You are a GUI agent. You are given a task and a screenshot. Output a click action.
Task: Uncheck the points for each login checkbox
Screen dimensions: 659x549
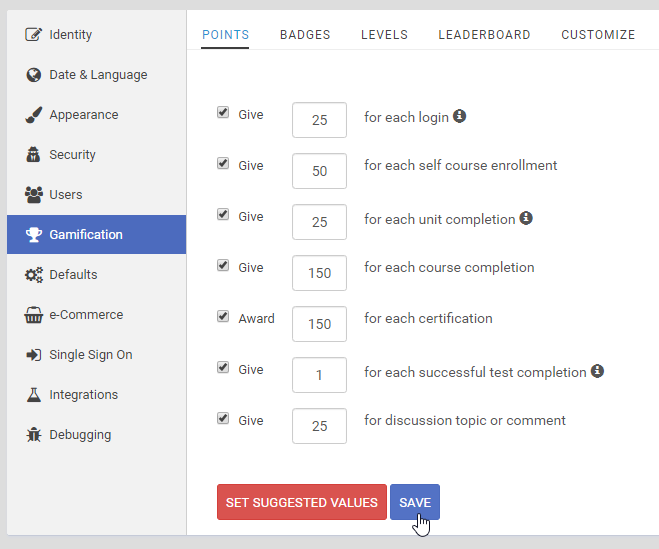223,112
